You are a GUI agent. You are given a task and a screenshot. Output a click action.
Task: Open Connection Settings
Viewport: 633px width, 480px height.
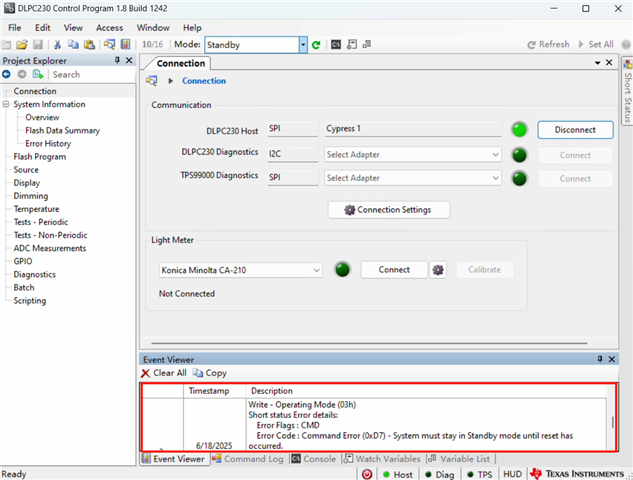[388, 210]
